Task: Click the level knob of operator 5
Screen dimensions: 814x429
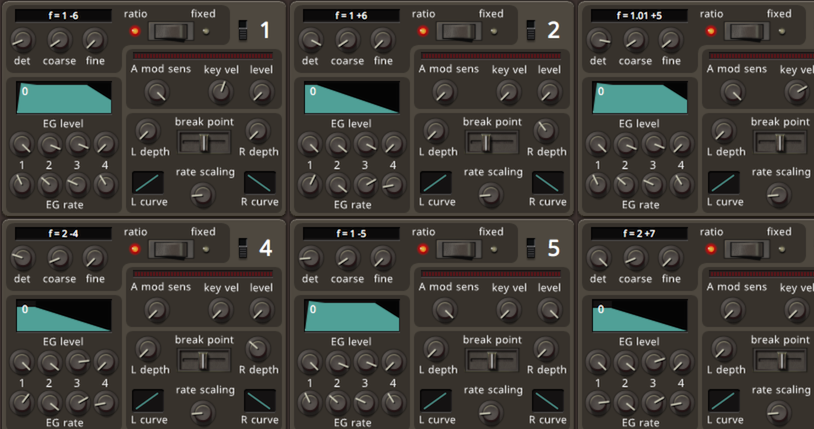Action: click(x=549, y=309)
